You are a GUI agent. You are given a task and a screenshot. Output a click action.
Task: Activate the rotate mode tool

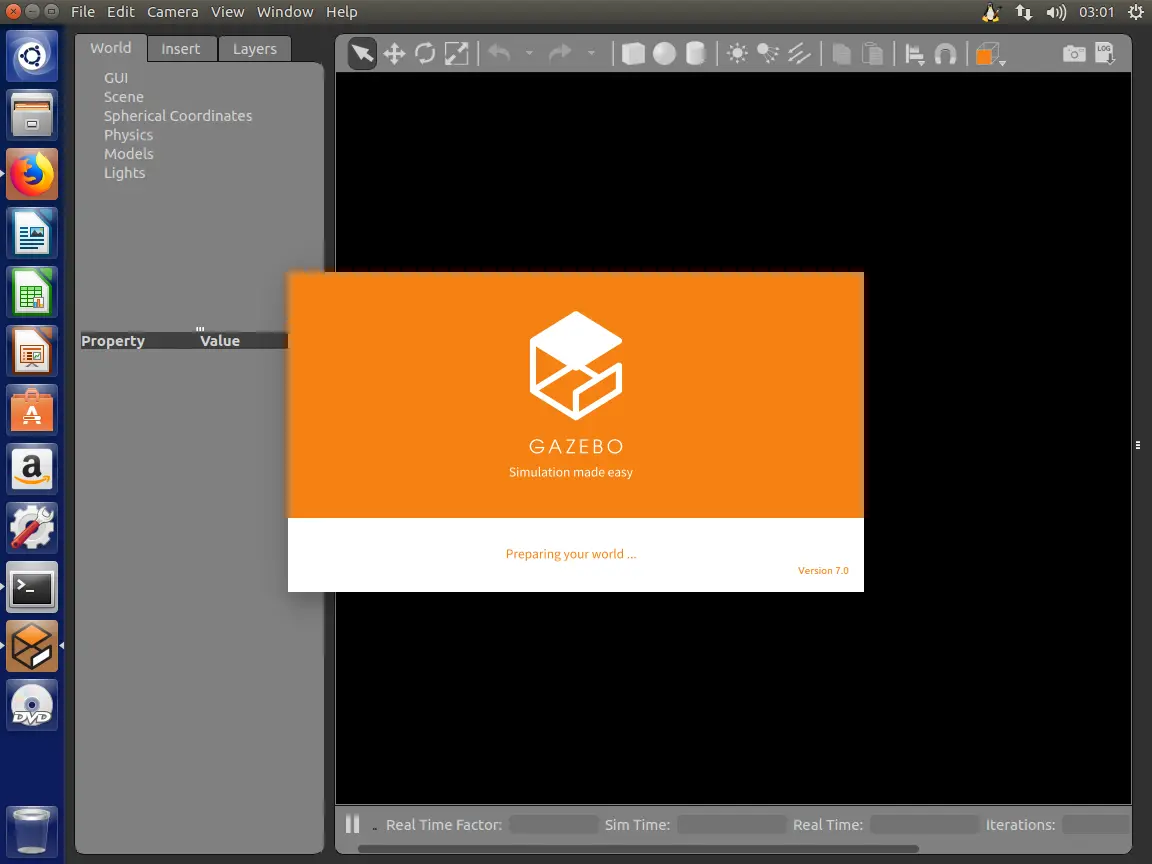(425, 54)
